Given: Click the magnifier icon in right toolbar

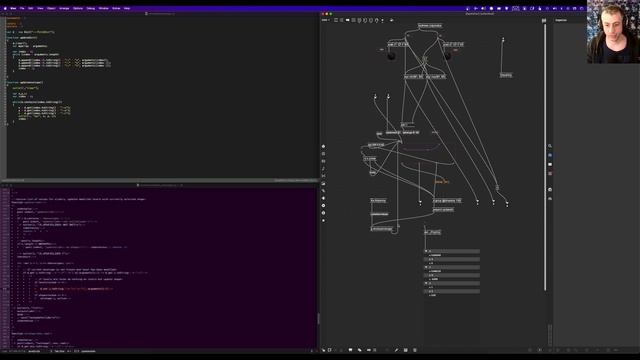Looking at the screenshot, I should (x=550, y=146).
